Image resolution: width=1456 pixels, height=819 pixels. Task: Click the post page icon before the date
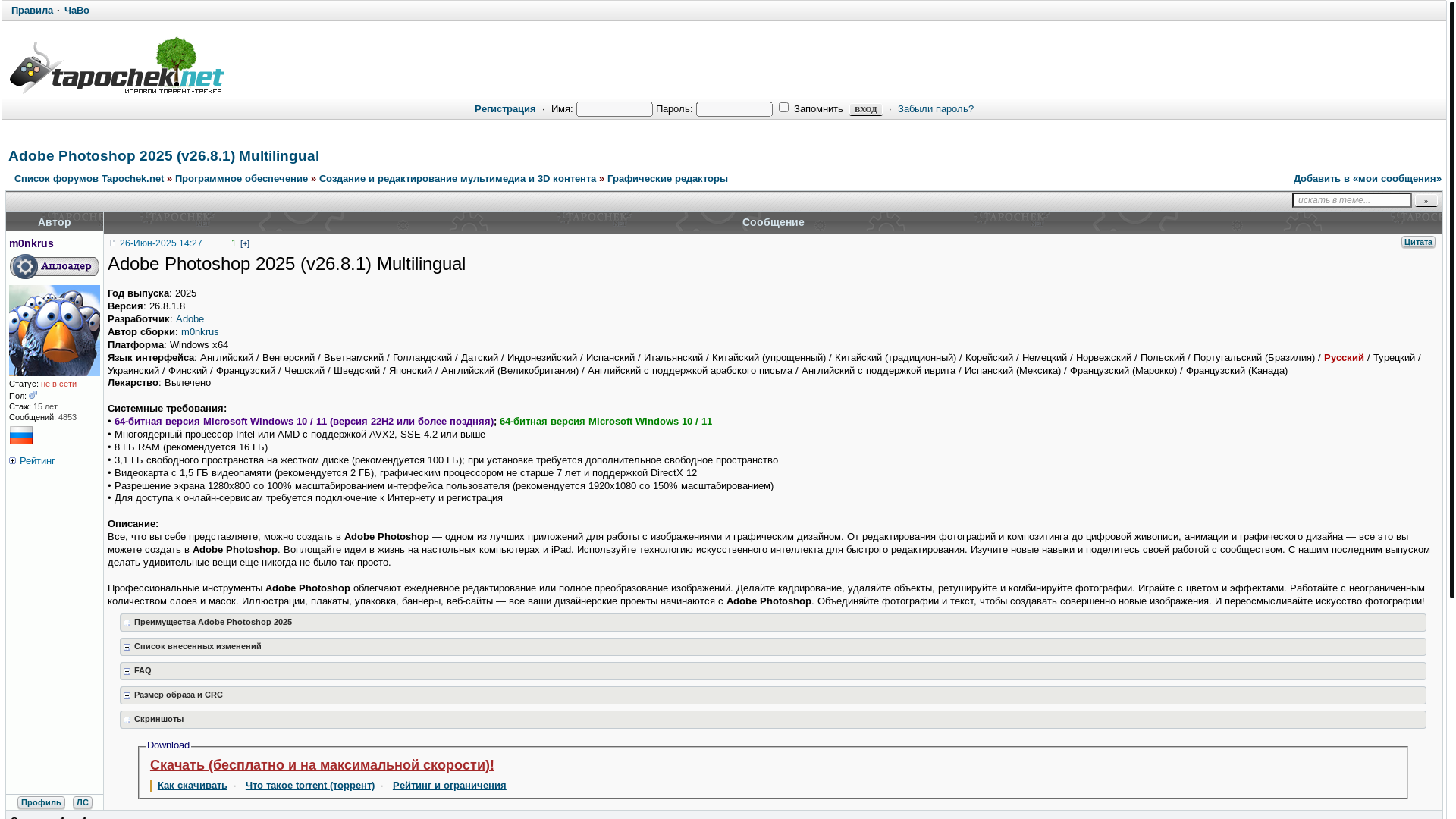point(112,243)
